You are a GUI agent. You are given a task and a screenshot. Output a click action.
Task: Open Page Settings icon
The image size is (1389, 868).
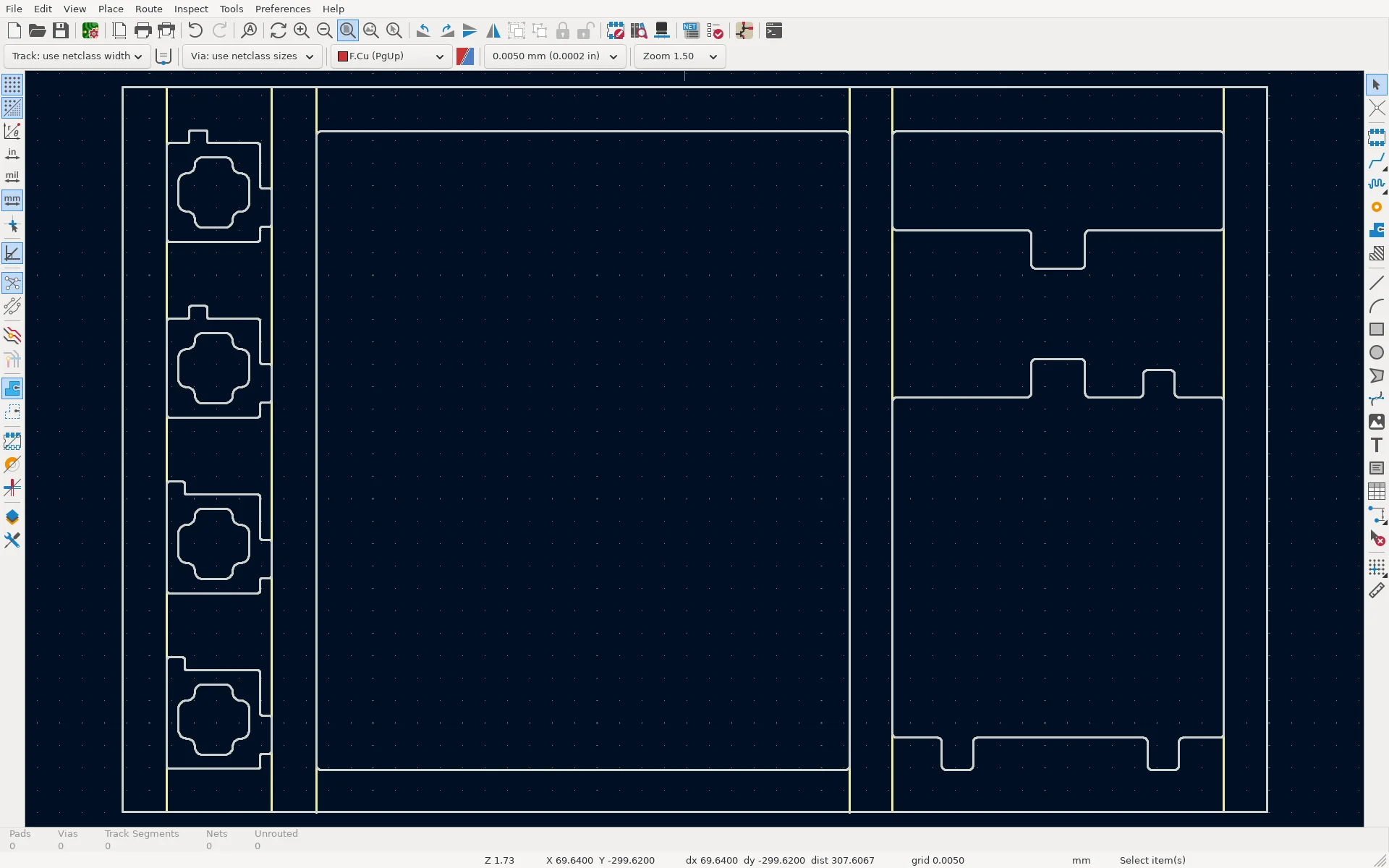(119, 30)
